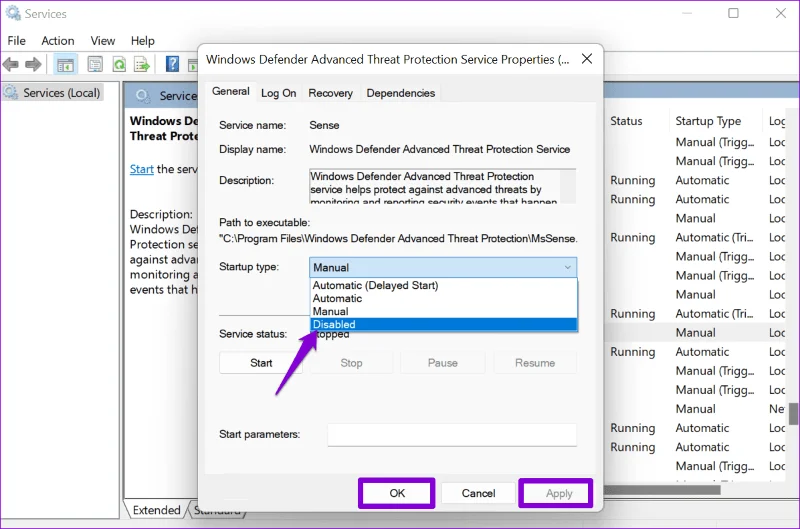
Task: Maximize the Services main window
Action: coord(733,13)
